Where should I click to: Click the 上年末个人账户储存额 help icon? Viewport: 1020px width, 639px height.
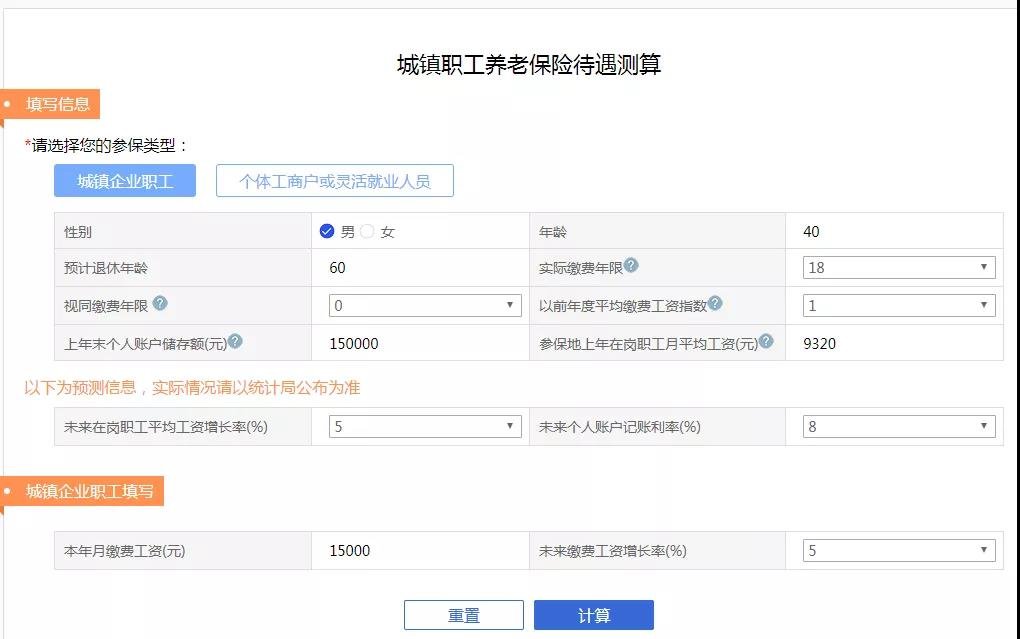pos(236,341)
